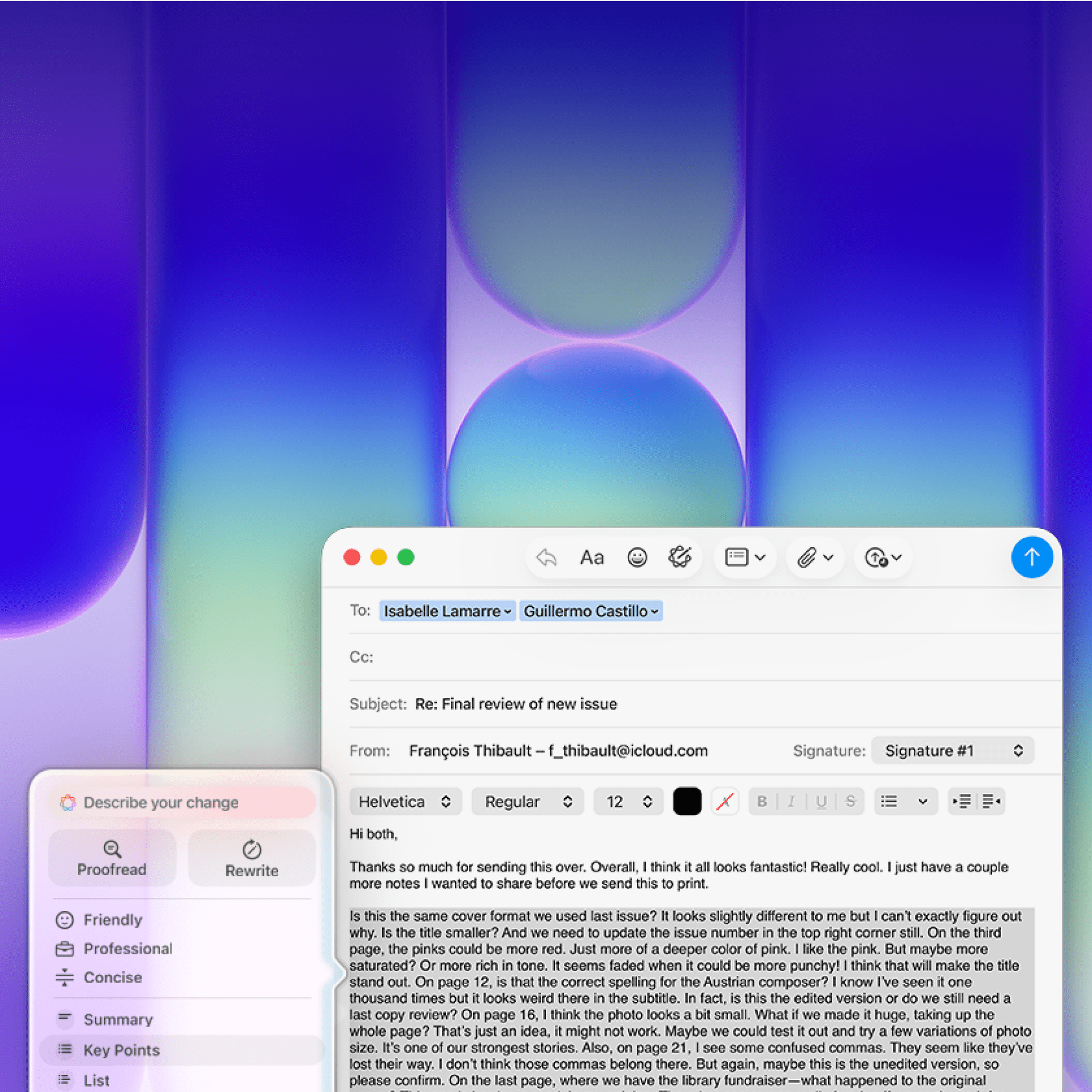The width and height of the screenshot is (1092, 1092).
Task: Open the Helvetica font dropdown
Action: (x=405, y=801)
